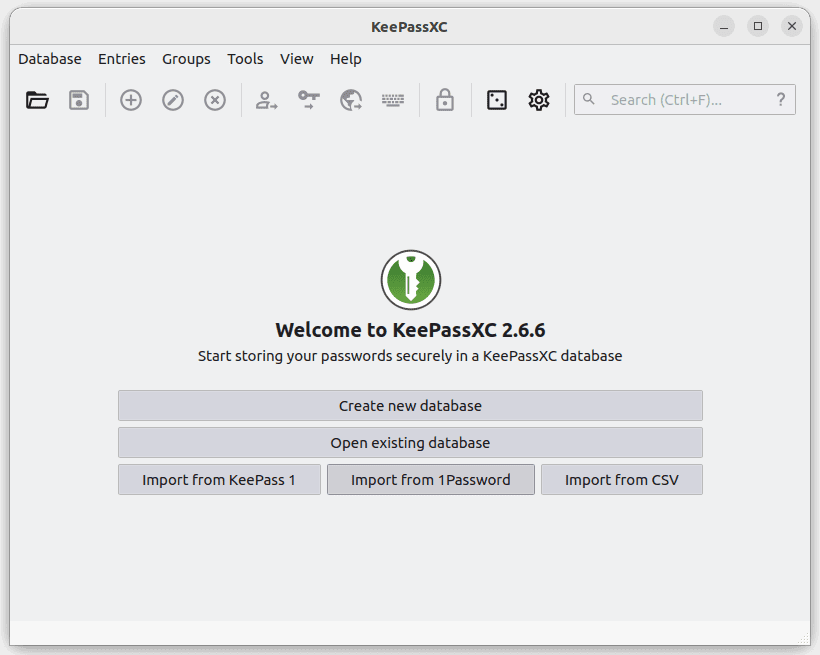This screenshot has height=655, width=820.
Task: Click the copy URL globe icon
Action: point(350,100)
